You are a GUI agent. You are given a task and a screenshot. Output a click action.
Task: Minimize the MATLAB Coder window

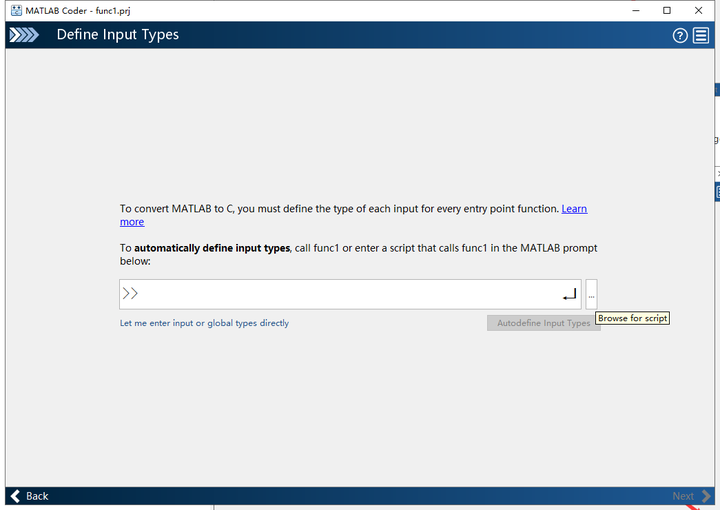636,11
